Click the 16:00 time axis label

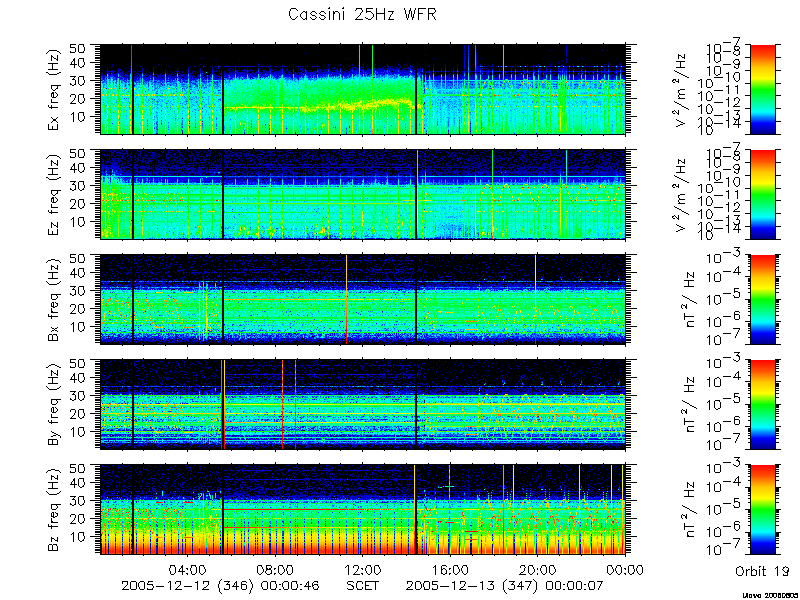pyautogui.click(x=450, y=570)
